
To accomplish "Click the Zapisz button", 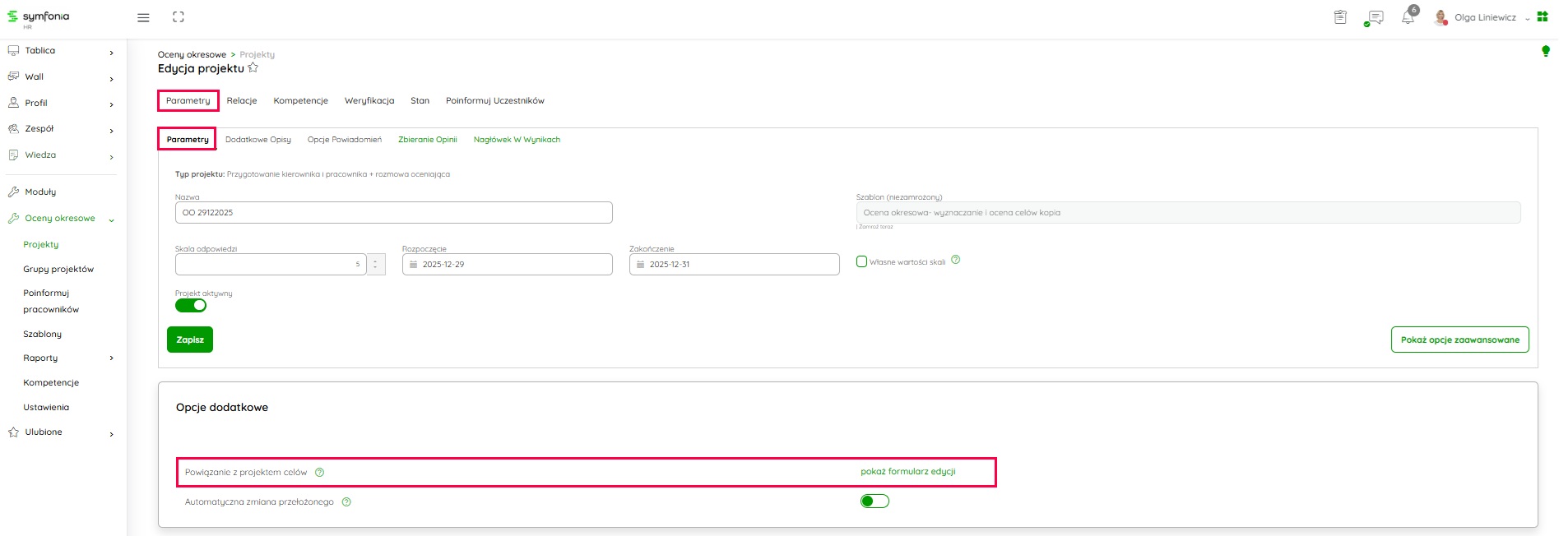I will (x=190, y=340).
